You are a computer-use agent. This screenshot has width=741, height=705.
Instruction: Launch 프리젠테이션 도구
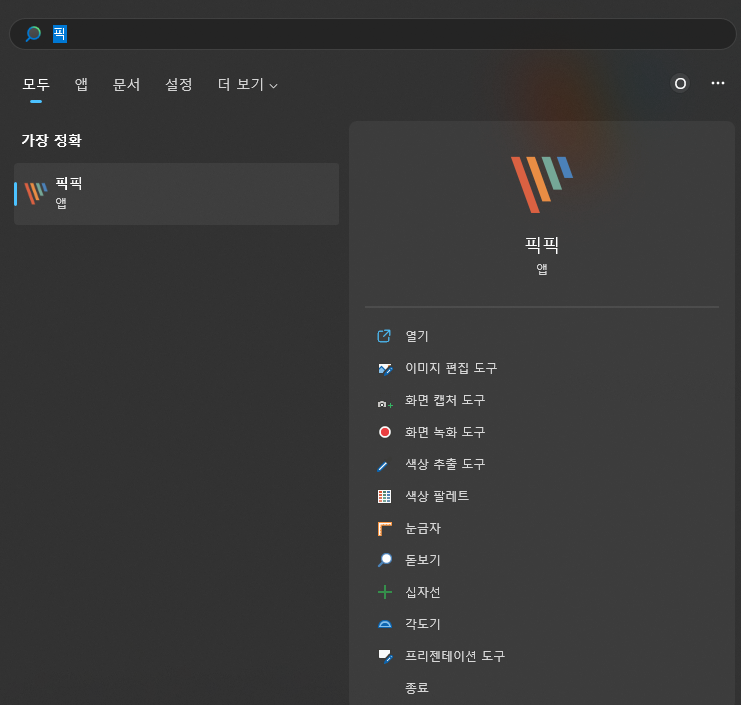(x=455, y=656)
